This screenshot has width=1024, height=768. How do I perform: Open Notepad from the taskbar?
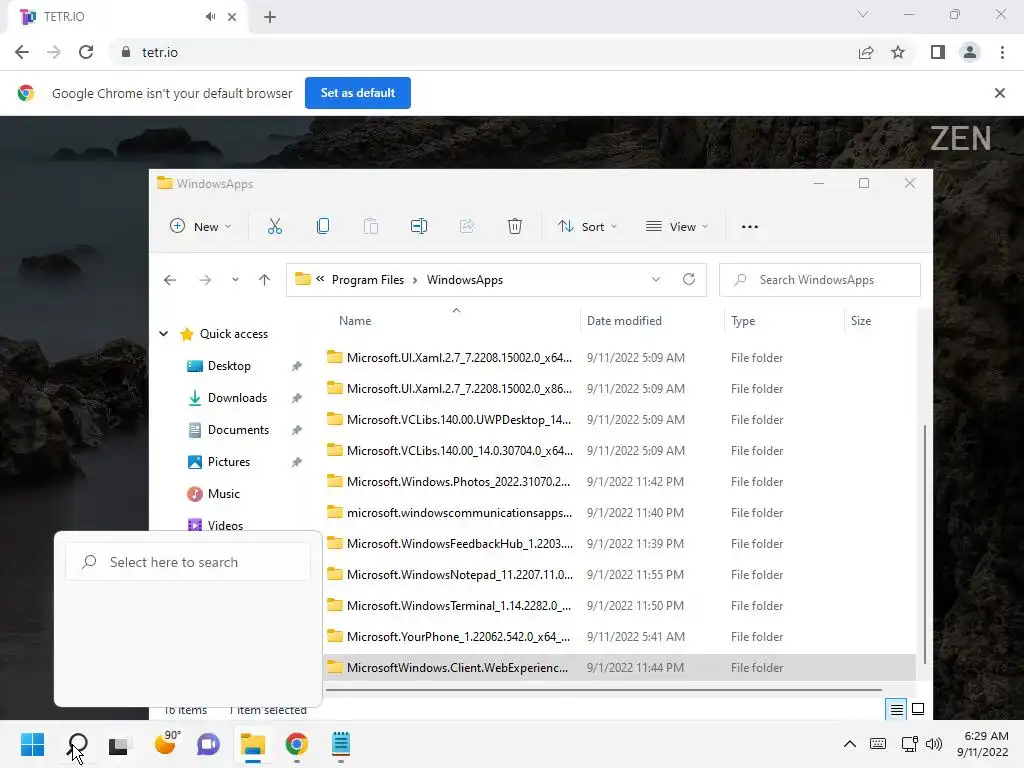click(x=341, y=744)
